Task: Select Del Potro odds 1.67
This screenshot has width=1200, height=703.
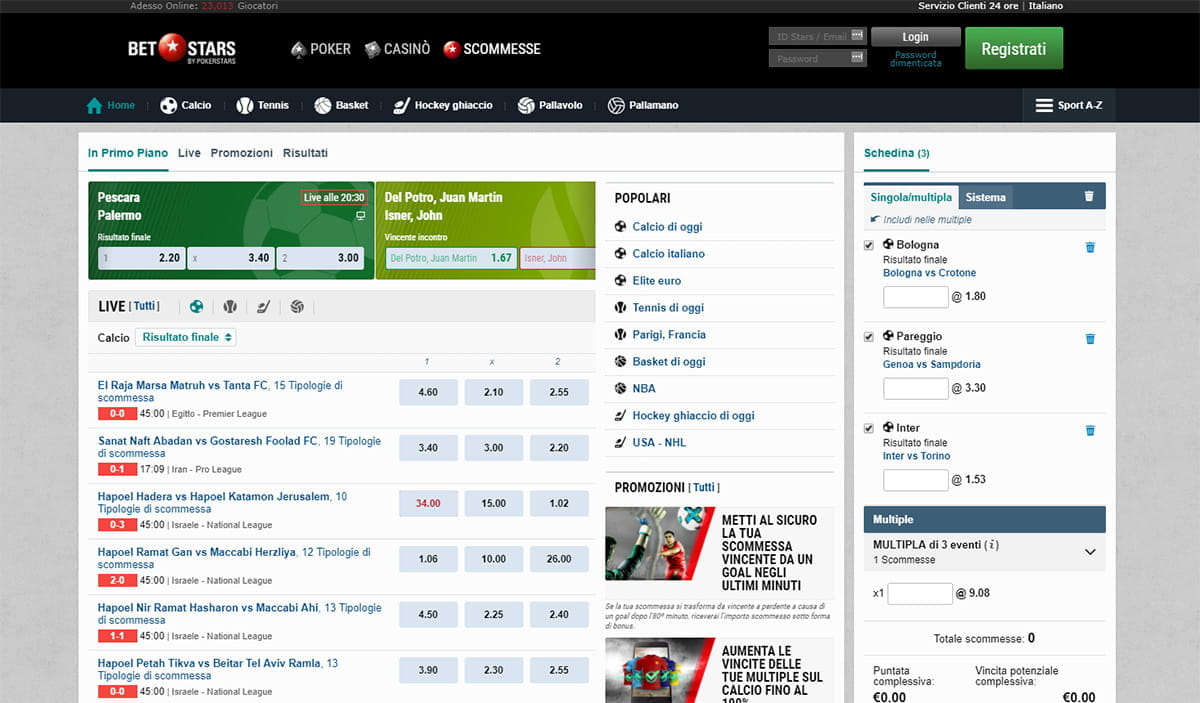Action: pos(450,258)
